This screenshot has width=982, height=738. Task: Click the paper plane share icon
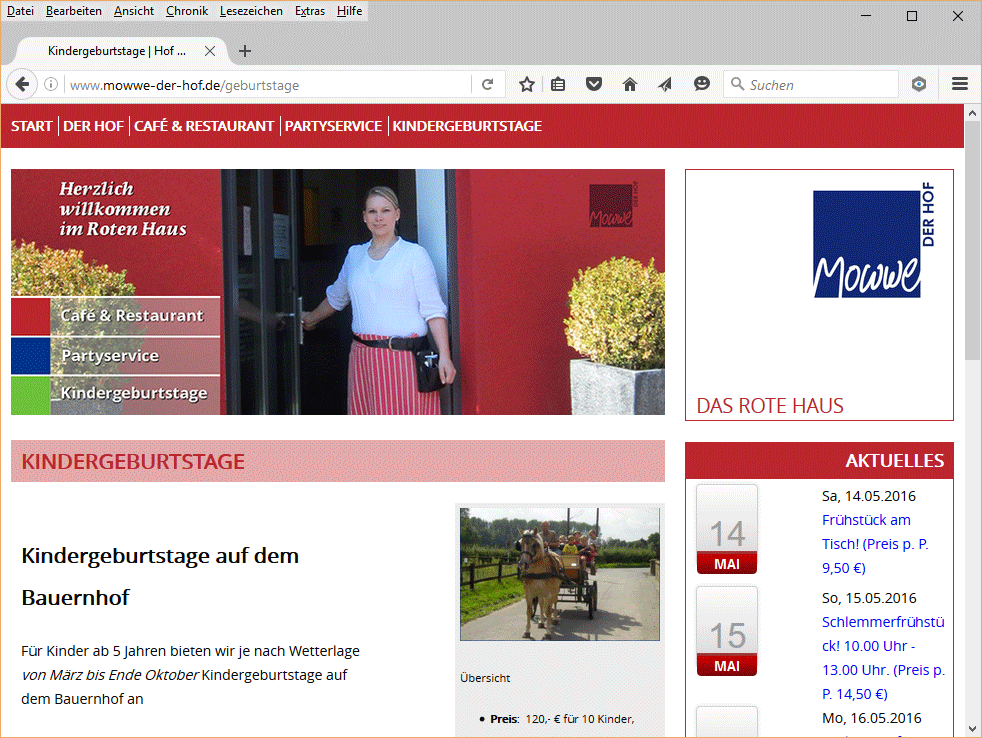pos(665,84)
